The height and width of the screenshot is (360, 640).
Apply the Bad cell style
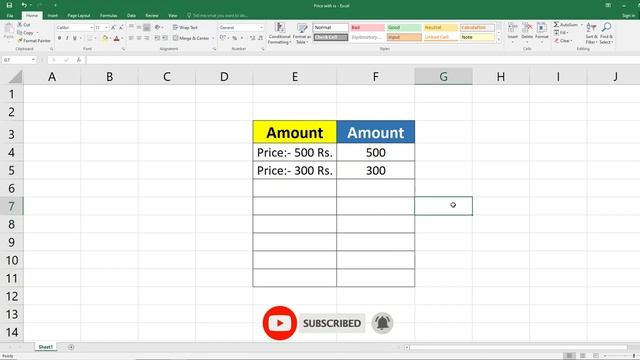[367, 27]
